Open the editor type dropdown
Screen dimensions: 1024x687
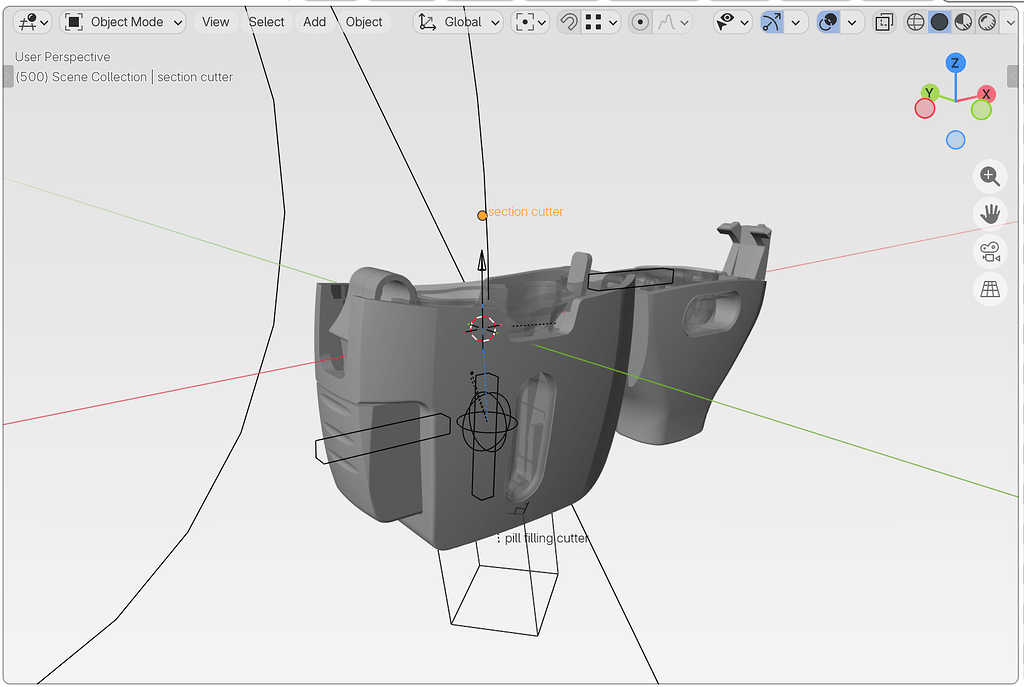33,22
